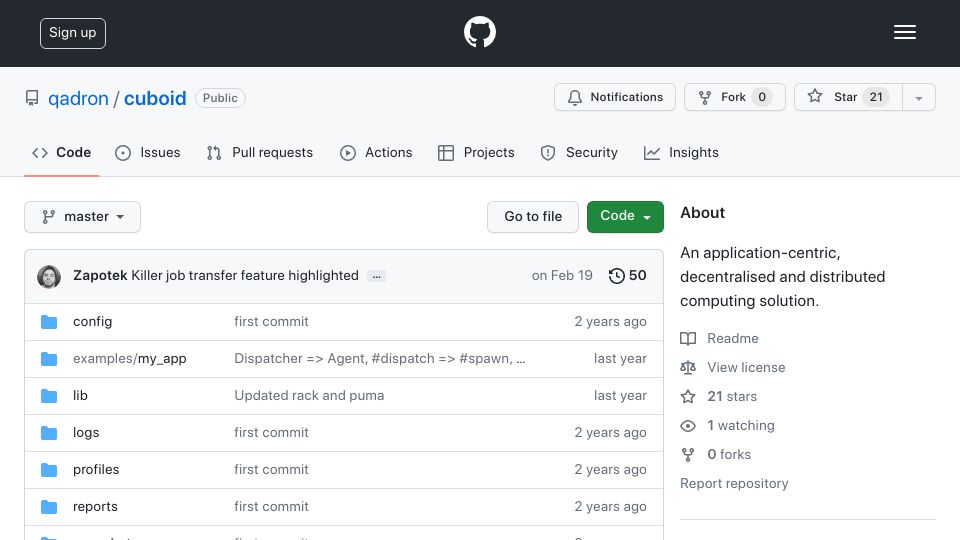960x540 pixels.
Task: Click the Security shield icon
Action: (x=548, y=153)
